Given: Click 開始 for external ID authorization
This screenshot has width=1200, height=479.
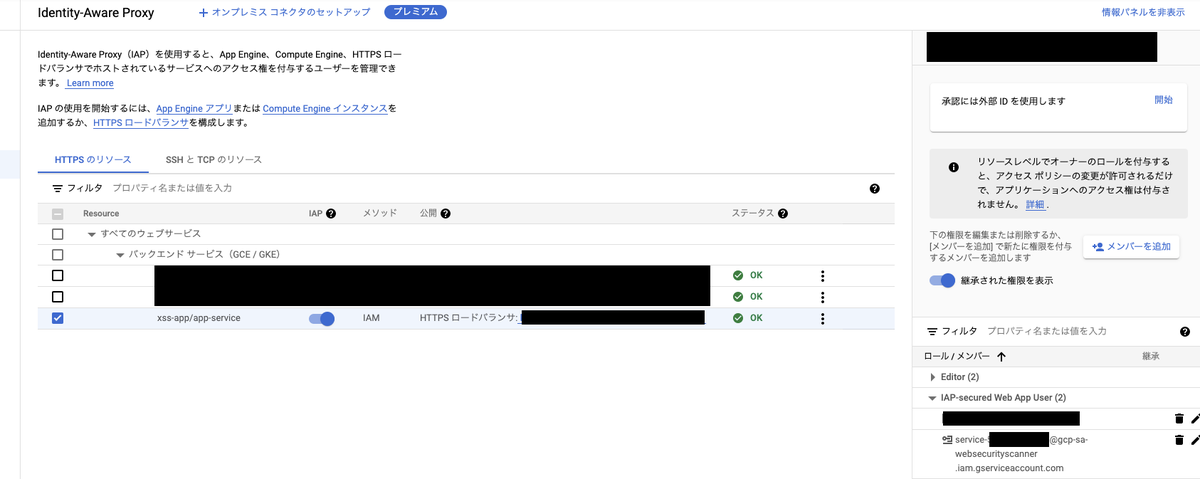Looking at the screenshot, I should tap(1163, 100).
